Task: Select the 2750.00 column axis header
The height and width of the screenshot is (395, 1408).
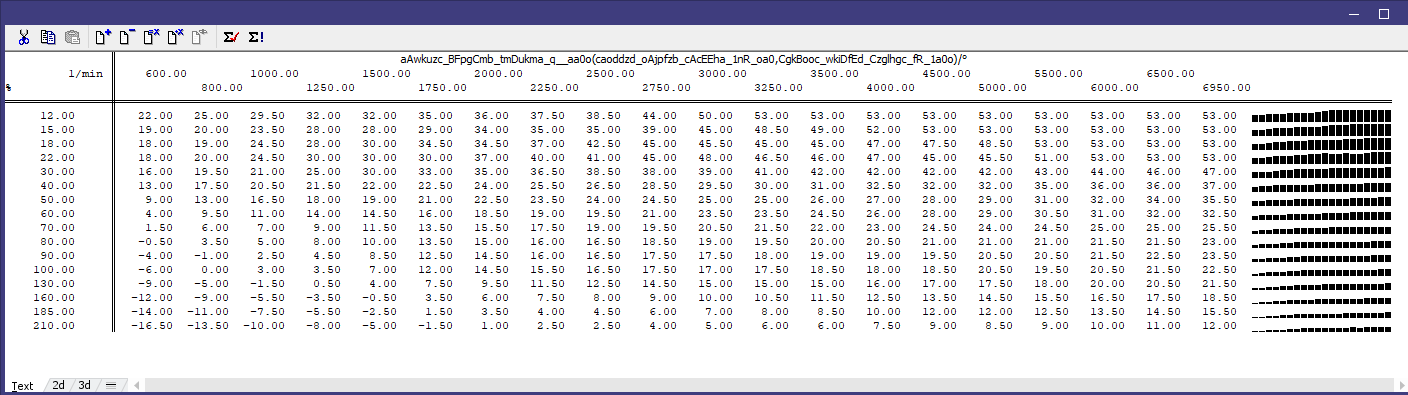Action: click(666, 88)
